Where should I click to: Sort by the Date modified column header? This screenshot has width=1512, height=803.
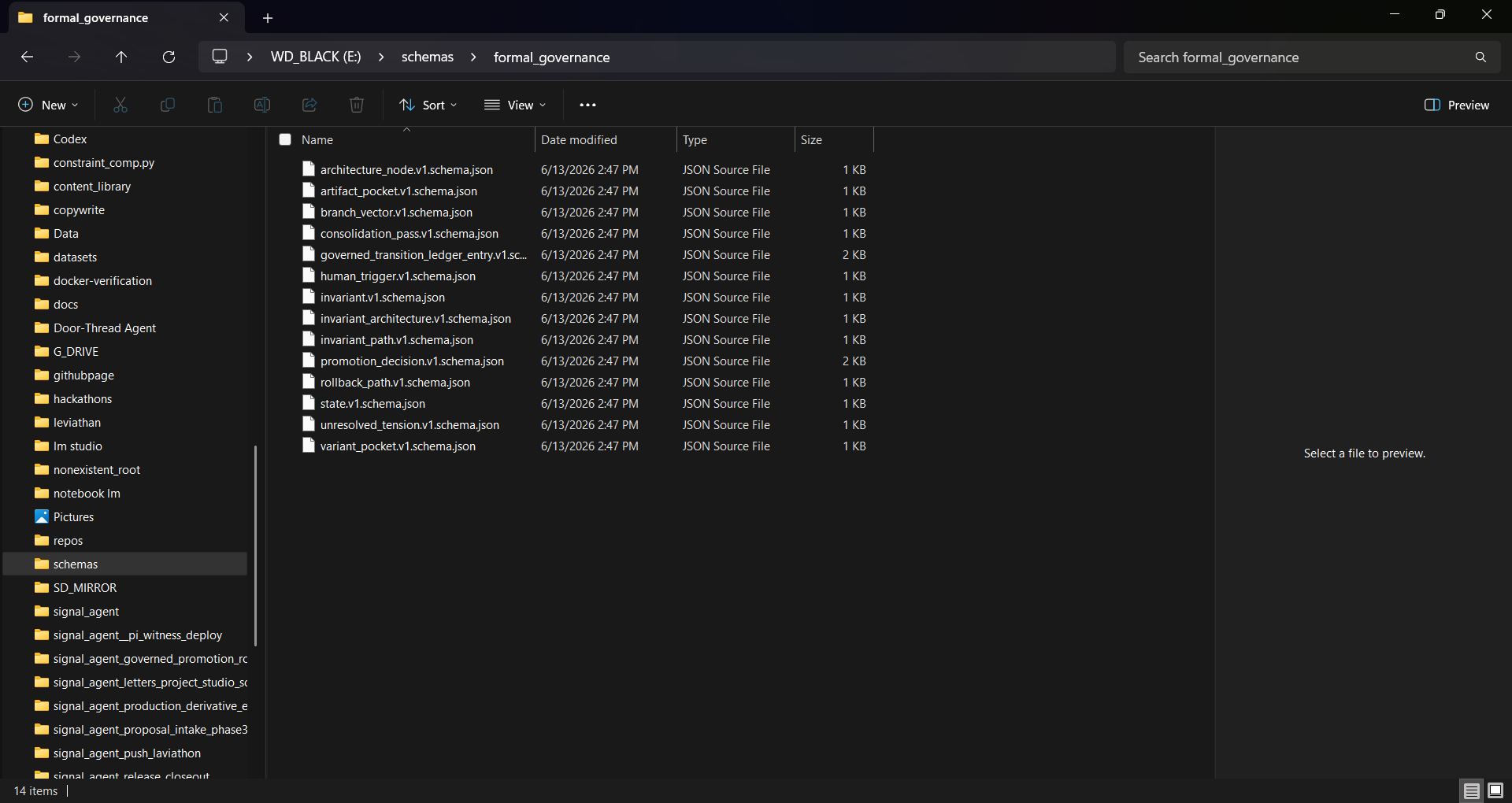[579, 139]
